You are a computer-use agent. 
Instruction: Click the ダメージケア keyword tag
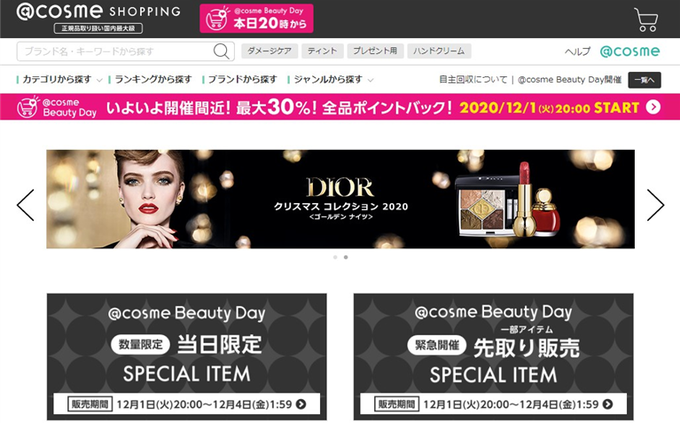[x=269, y=51]
